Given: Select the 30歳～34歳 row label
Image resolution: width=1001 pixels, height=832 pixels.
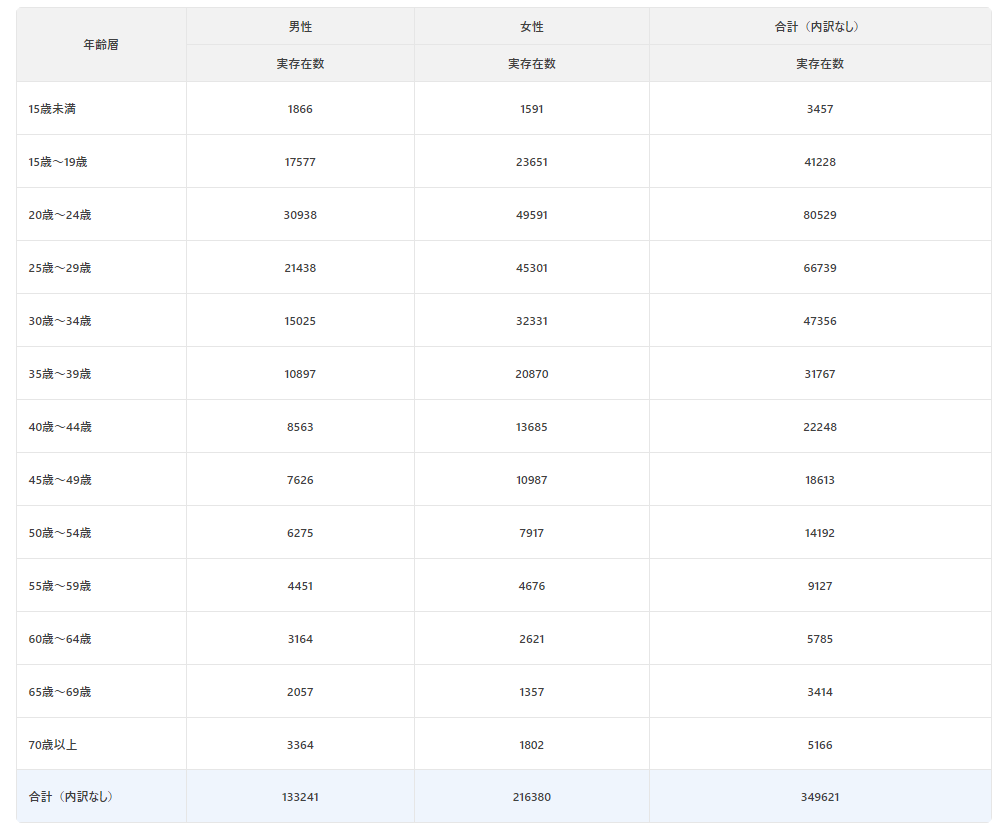Looking at the screenshot, I should click(60, 321).
